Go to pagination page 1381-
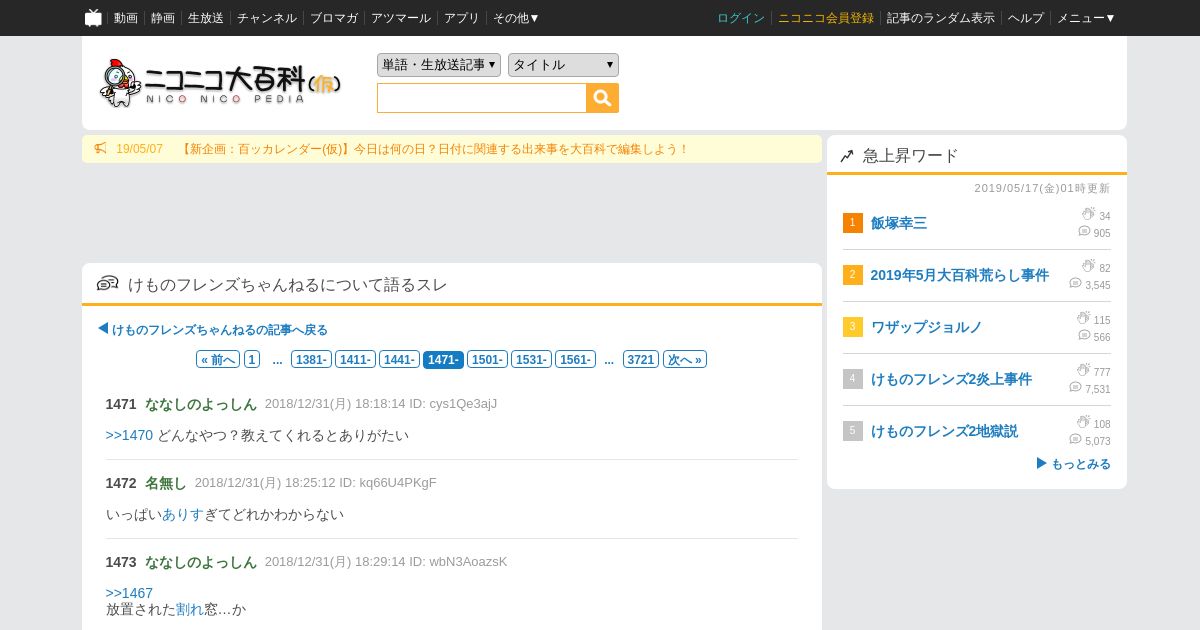This screenshot has height=630, width=1200. point(312,359)
